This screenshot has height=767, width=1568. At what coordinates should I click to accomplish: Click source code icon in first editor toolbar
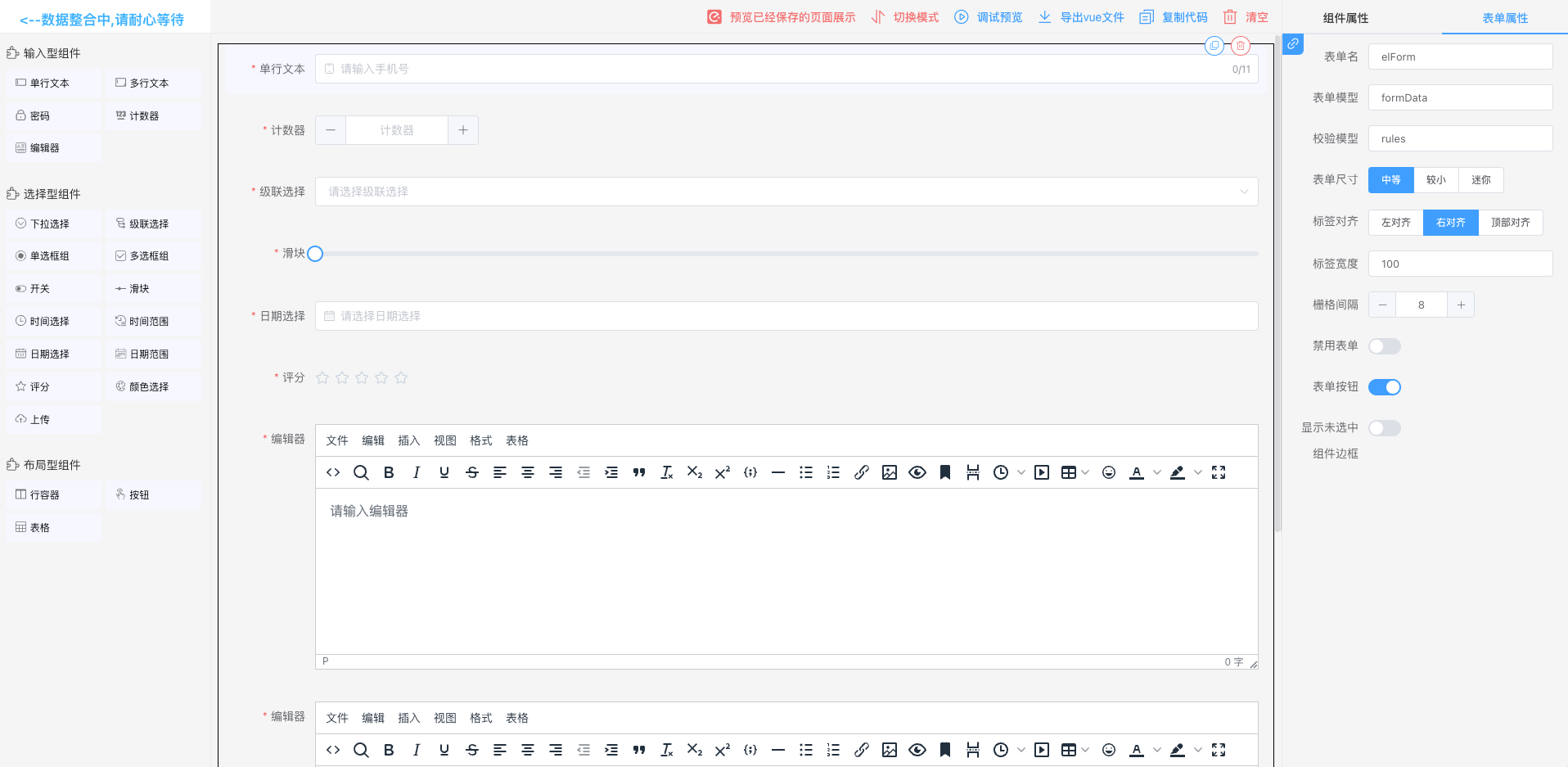[333, 472]
